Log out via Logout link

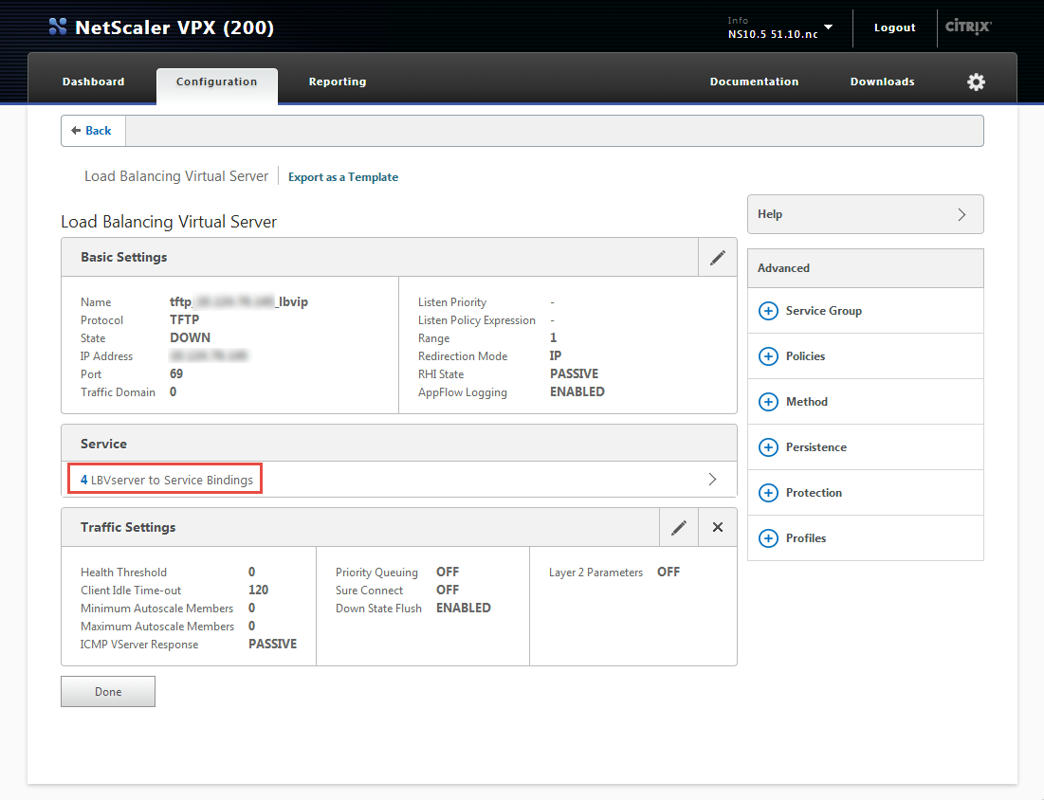pos(894,28)
